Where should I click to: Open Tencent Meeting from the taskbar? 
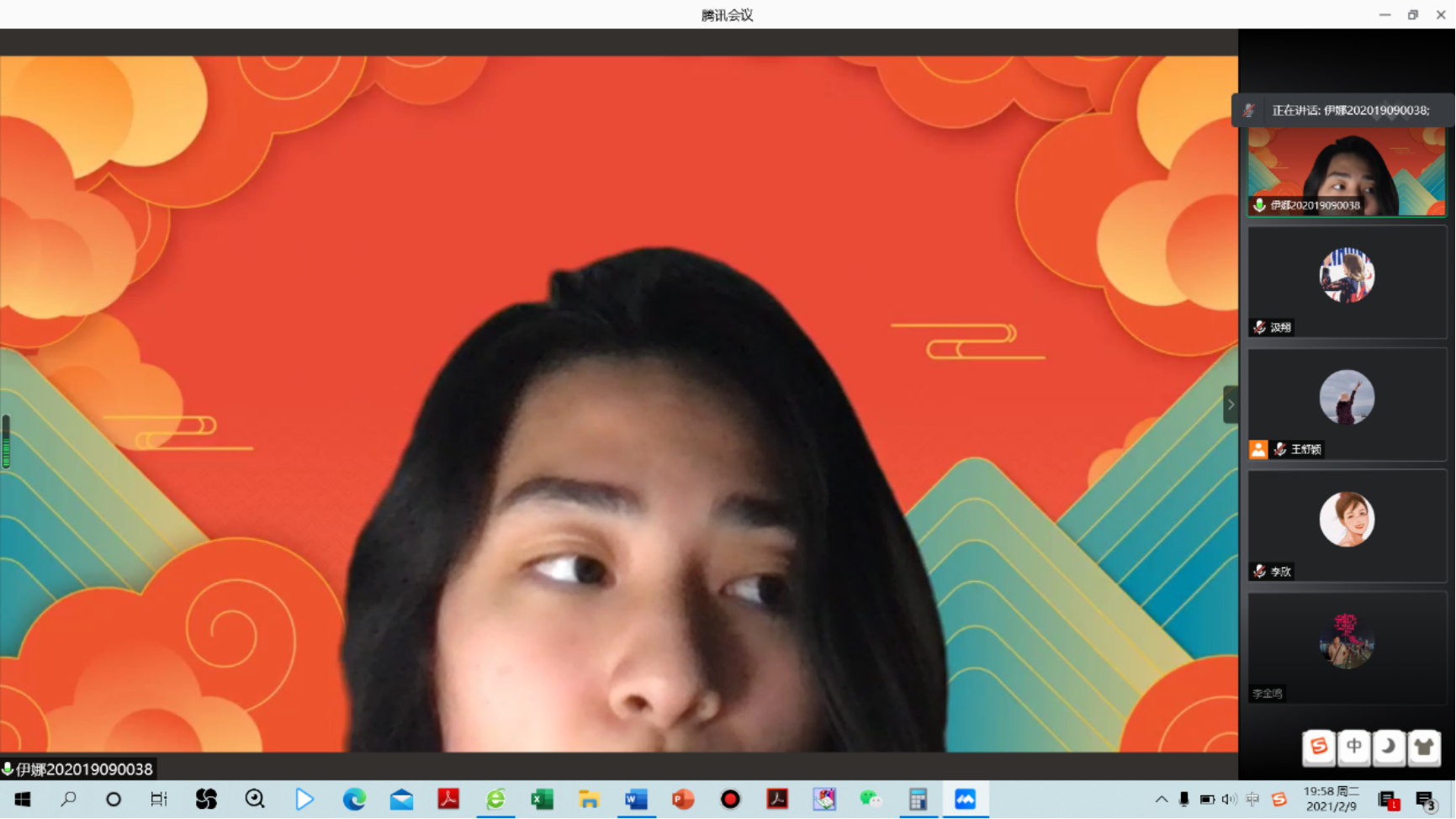965,799
